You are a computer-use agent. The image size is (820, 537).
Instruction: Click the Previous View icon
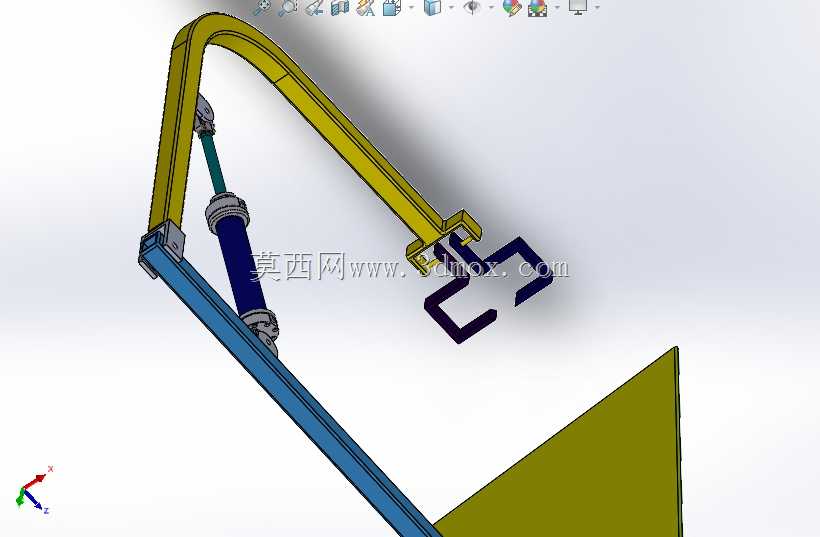(314, 7)
